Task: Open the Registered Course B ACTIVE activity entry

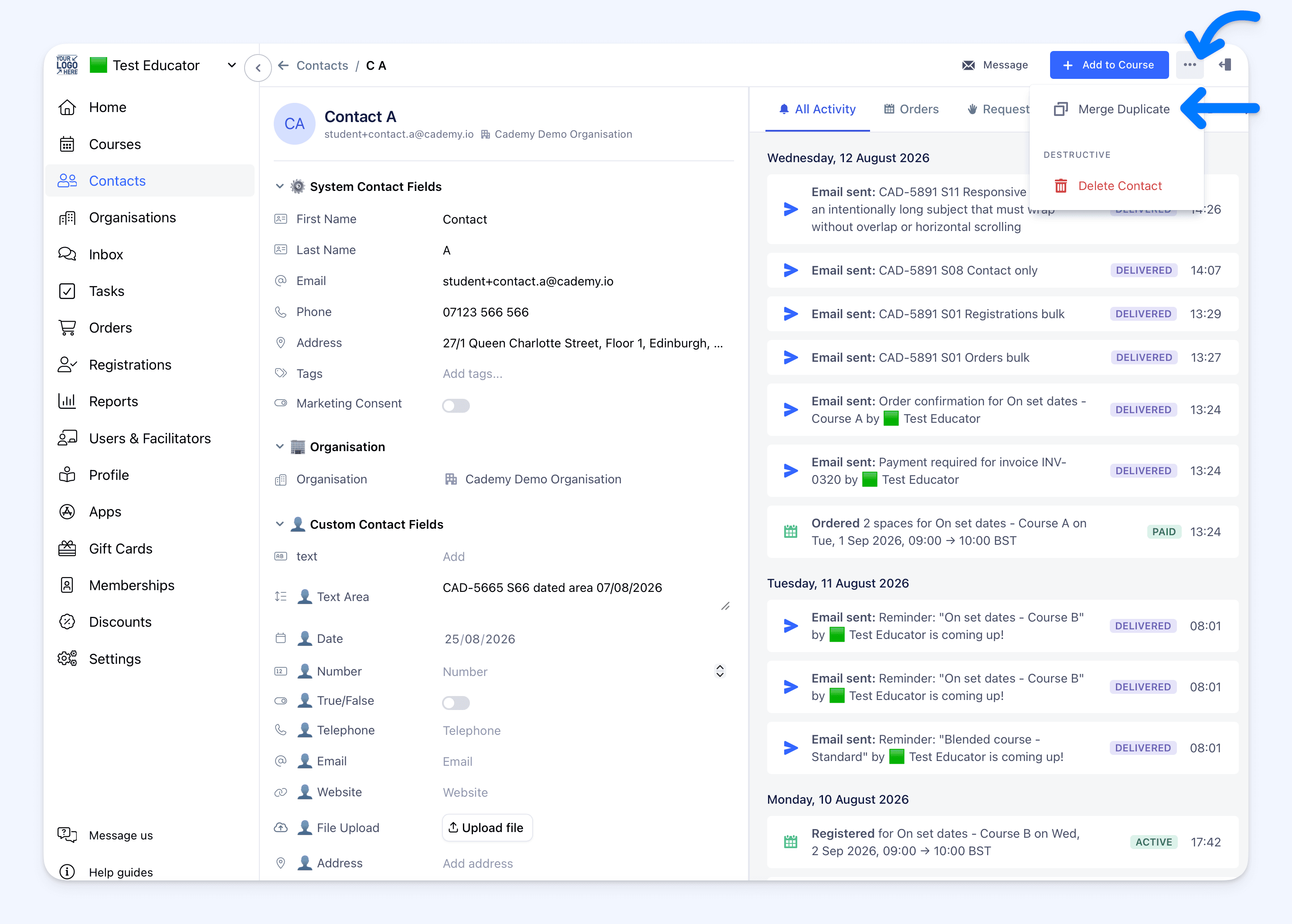Action: [1003, 842]
